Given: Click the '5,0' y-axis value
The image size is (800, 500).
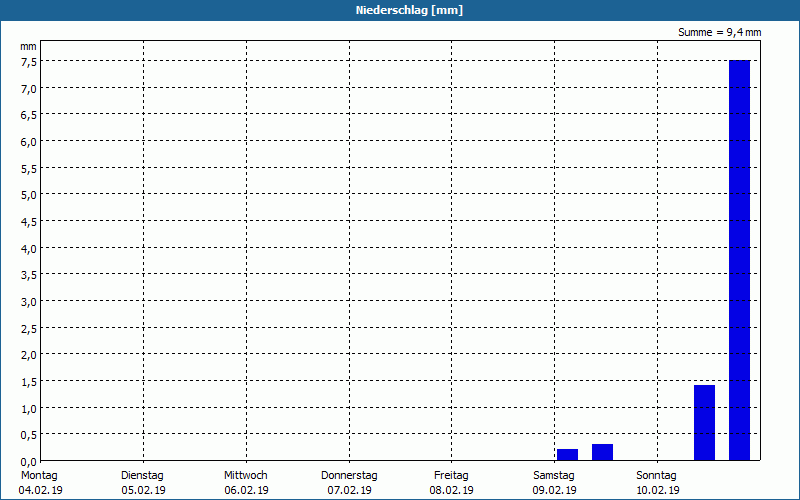Looking at the screenshot, I should 29,195.
